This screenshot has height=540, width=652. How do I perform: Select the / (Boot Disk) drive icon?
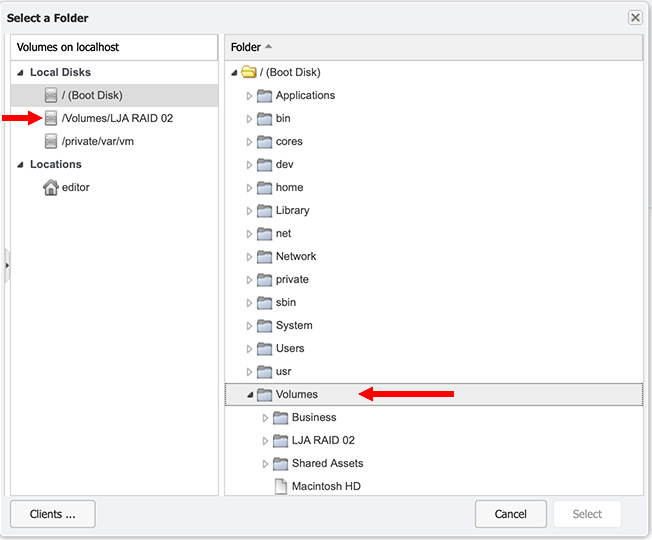click(x=51, y=95)
